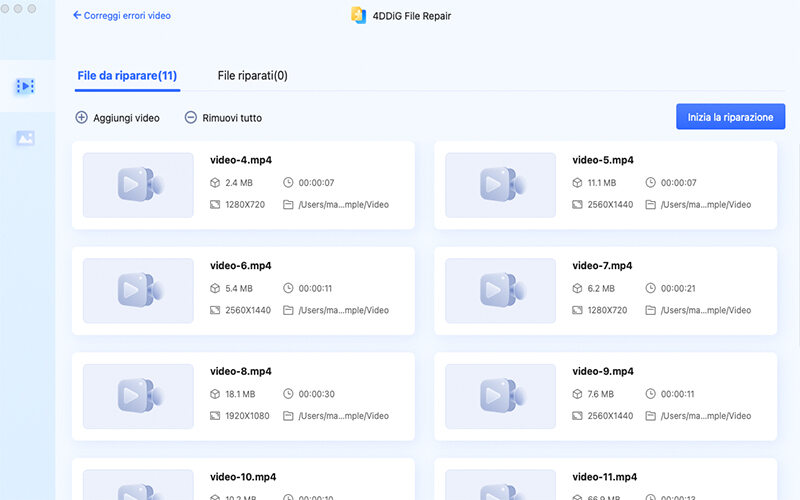This screenshot has width=800, height=500.
Task: Select thumbnail of video-4.mp4
Action: click(138, 185)
